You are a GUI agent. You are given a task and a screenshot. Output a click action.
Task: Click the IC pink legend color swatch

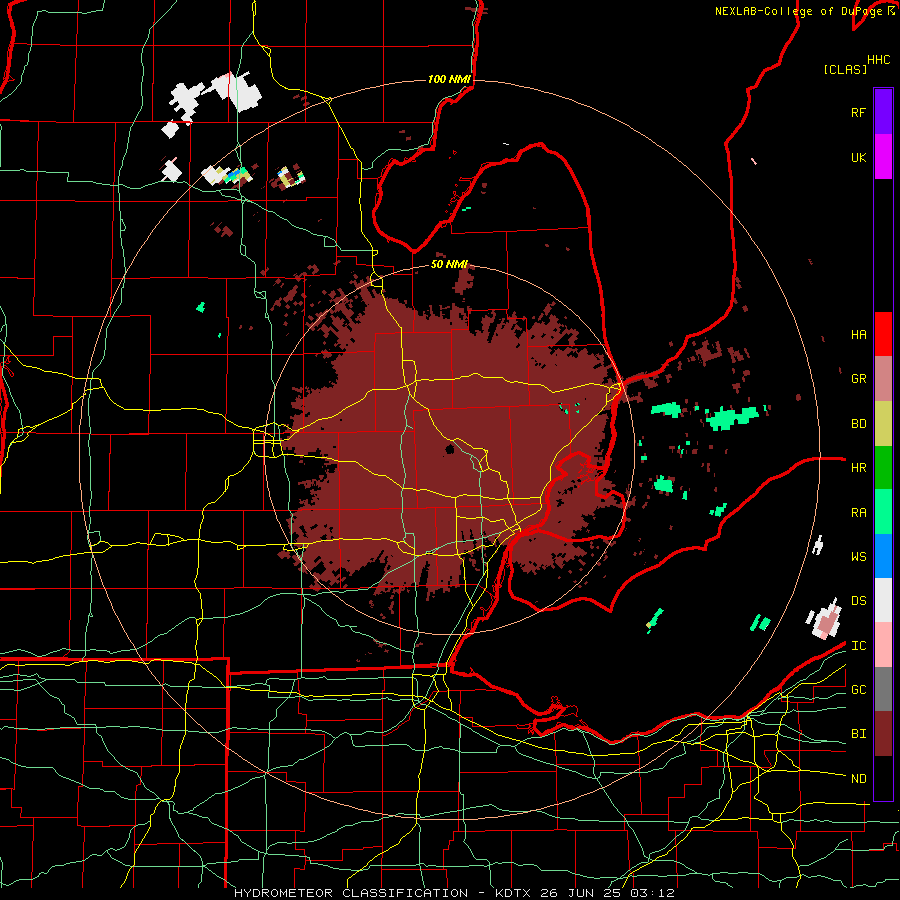click(883, 645)
